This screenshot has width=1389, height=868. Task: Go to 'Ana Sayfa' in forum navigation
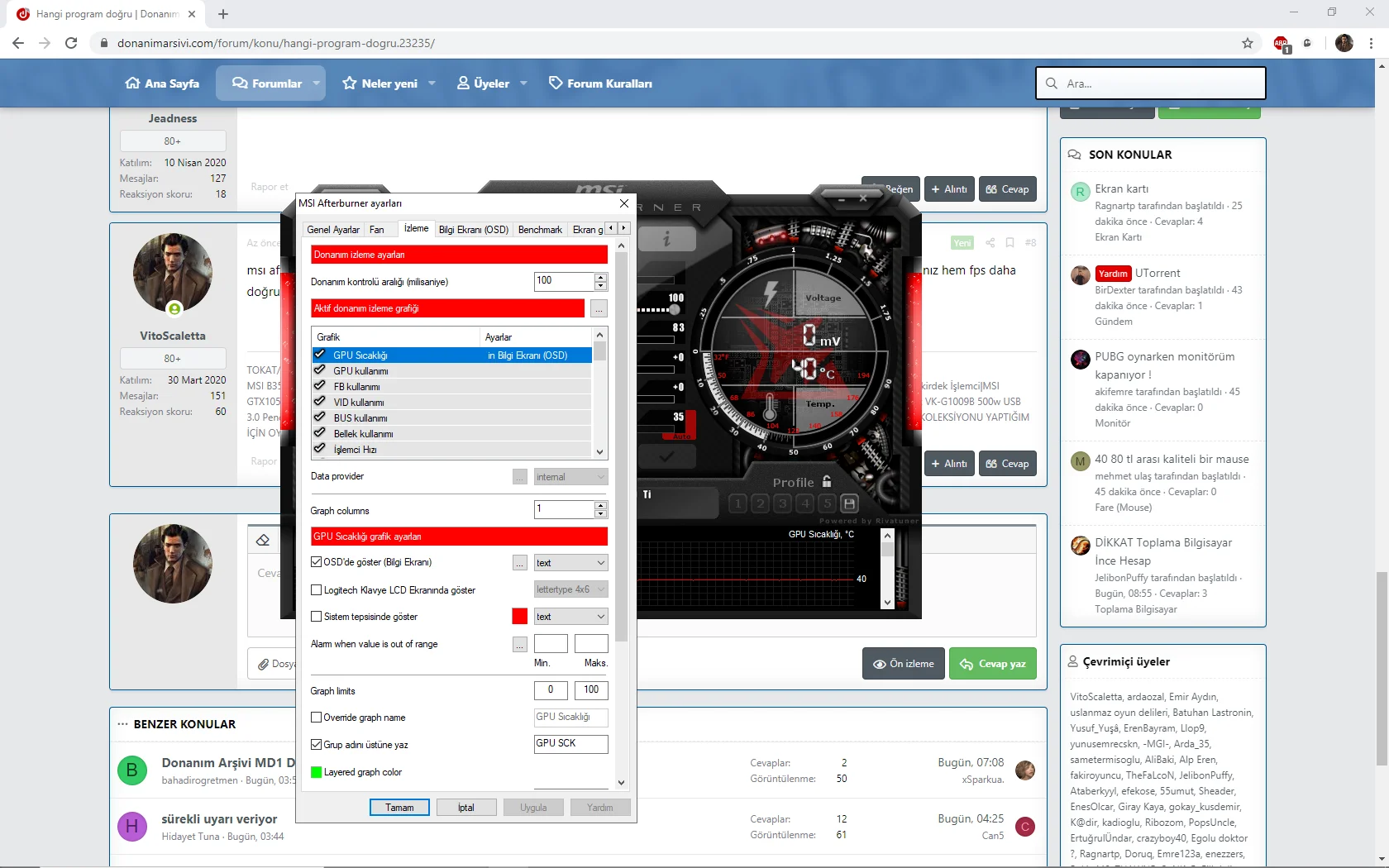click(x=162, y=83)
